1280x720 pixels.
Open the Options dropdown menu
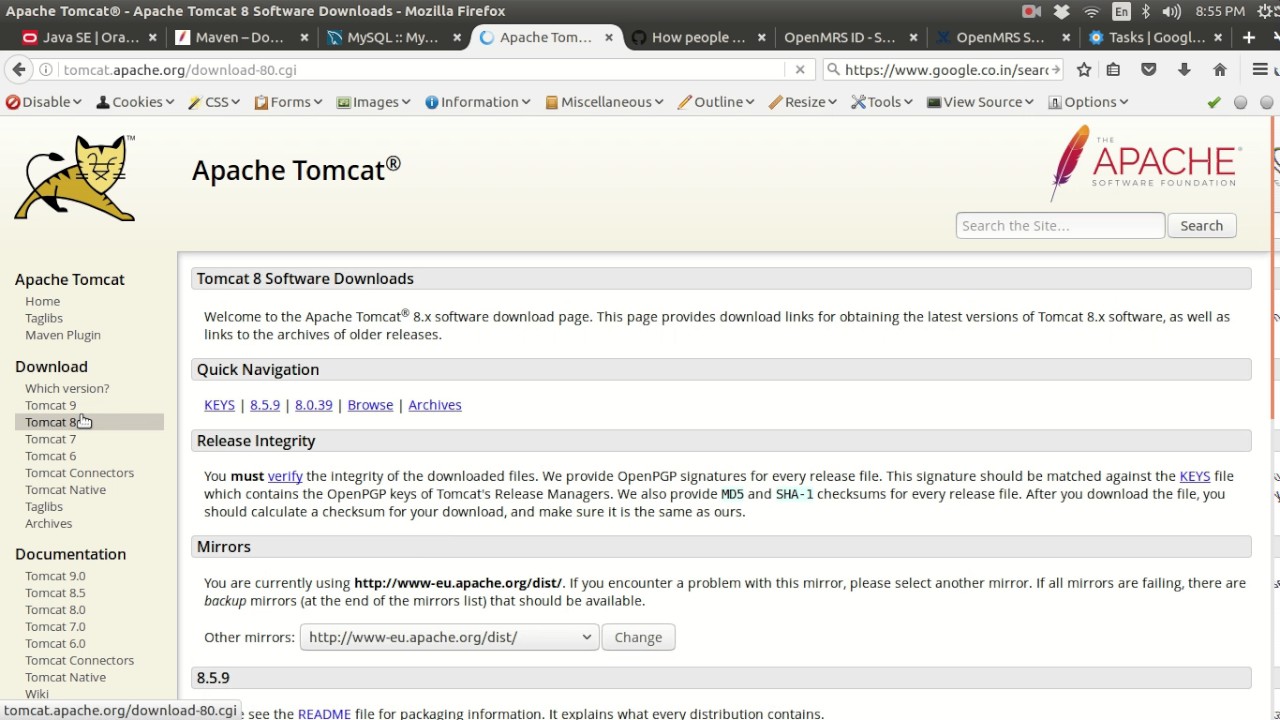click(1088, 102)
